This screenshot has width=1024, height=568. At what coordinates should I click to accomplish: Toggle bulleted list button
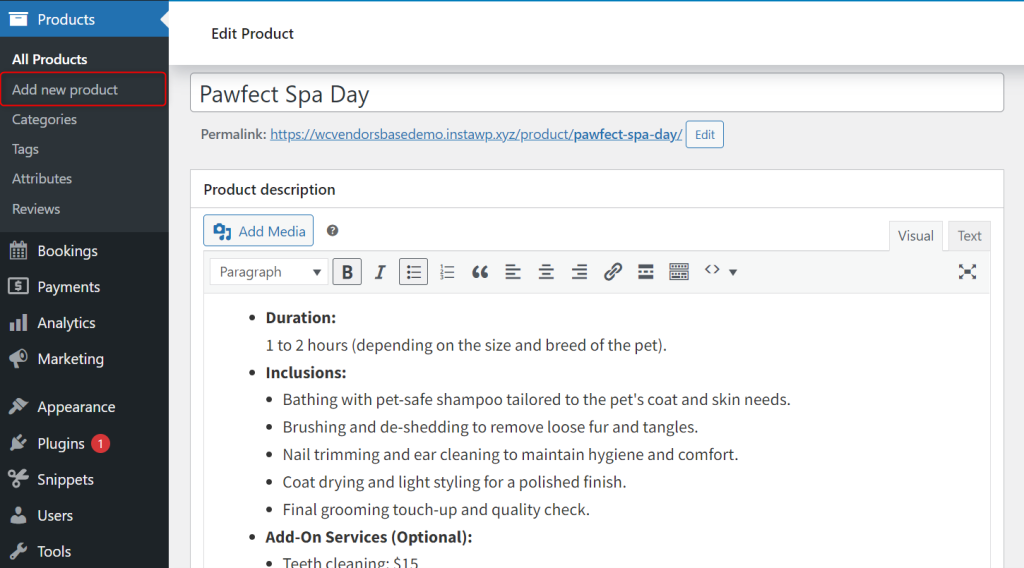pos(413,272)
